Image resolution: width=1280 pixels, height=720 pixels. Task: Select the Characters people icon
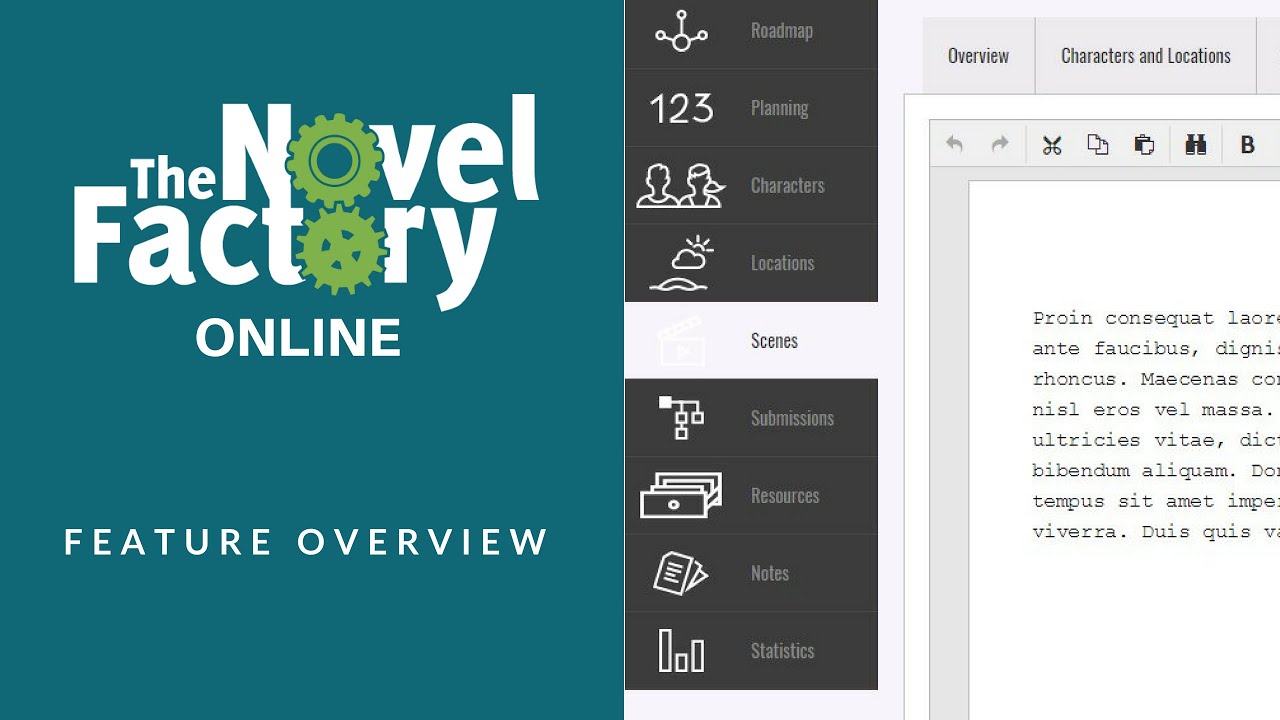click(681, 185)
